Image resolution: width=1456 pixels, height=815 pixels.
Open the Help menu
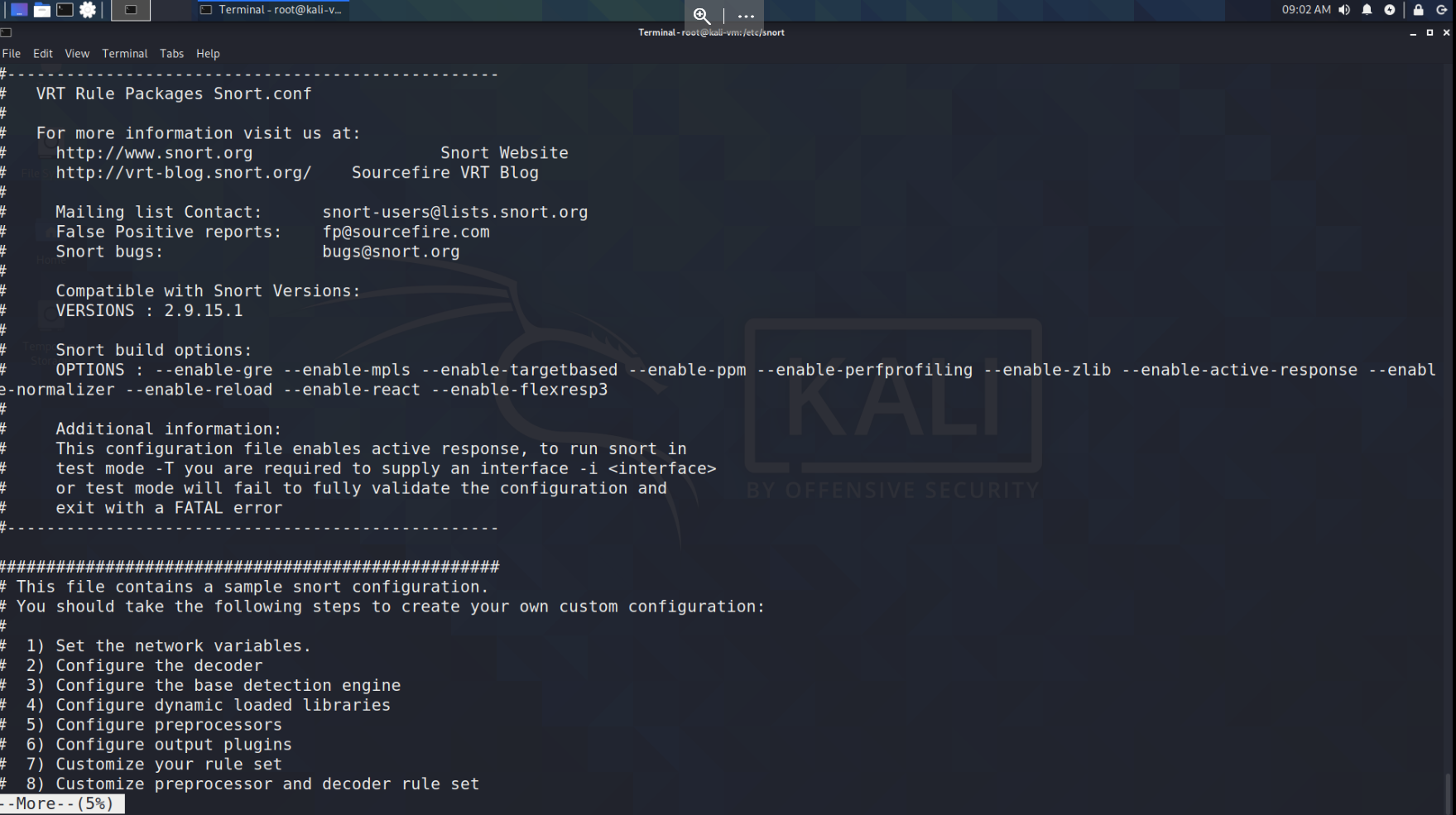208,53
